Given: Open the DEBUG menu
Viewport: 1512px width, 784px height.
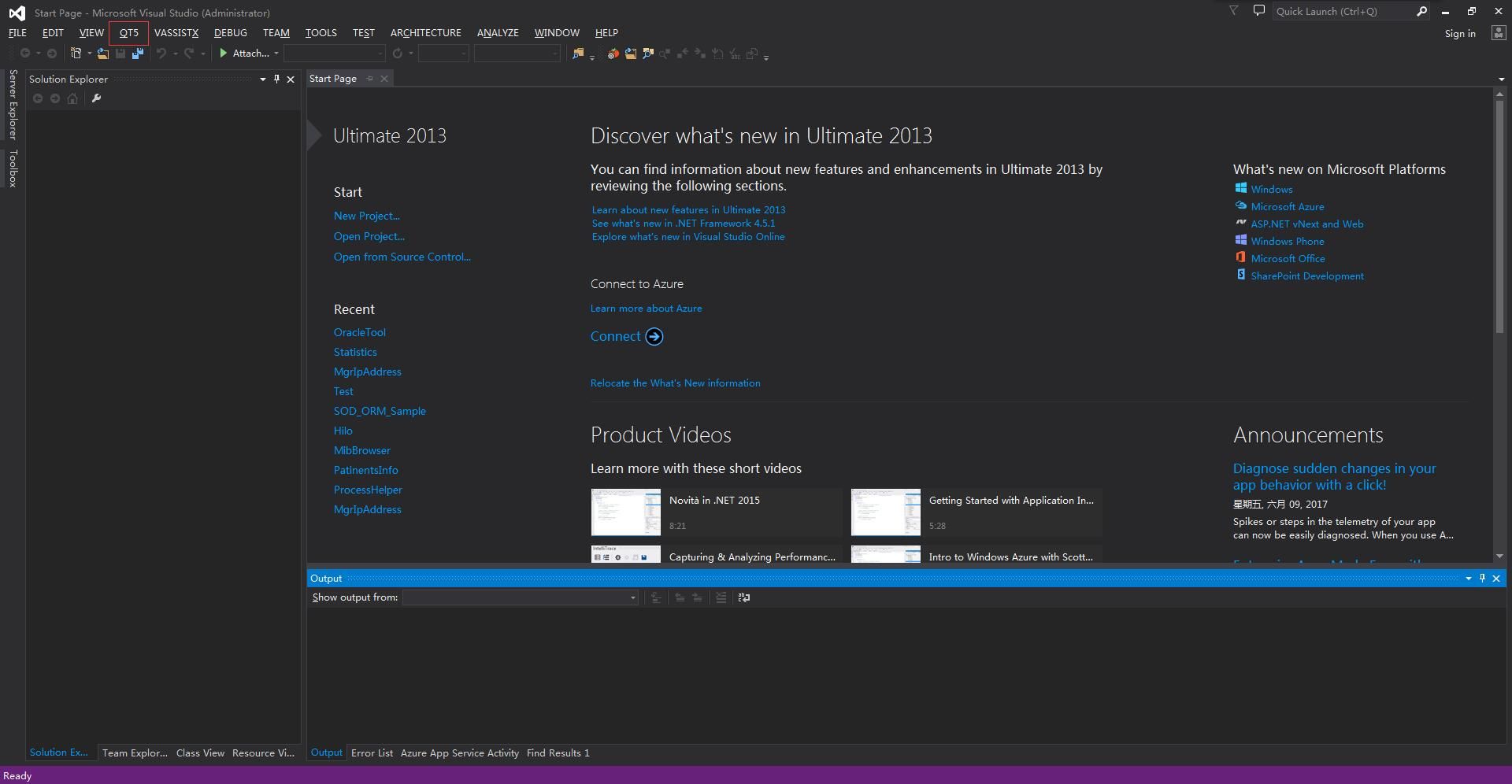Looking at the screenshot, I should (x=231, y=32).
